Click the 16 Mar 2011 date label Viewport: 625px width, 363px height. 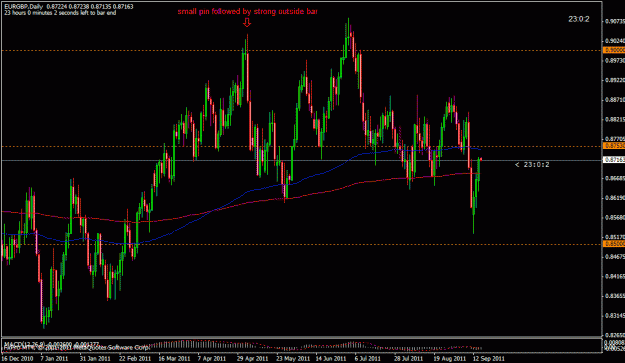(174, 358)
